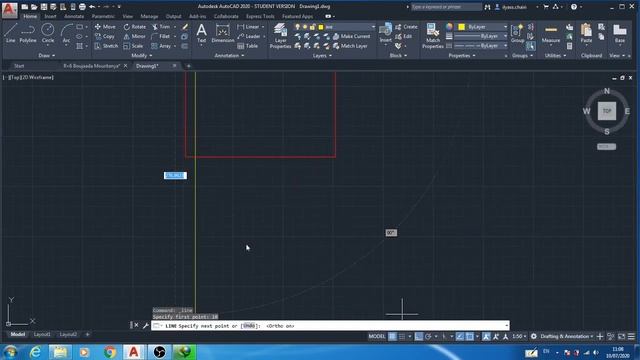Expand the Annotation panel
640x360 pixels.
(x=229, y=56)
